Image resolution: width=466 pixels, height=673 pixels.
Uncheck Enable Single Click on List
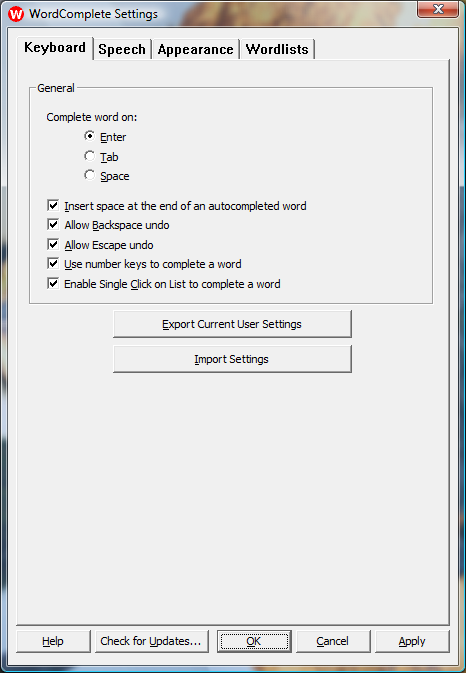coord(53,283)
